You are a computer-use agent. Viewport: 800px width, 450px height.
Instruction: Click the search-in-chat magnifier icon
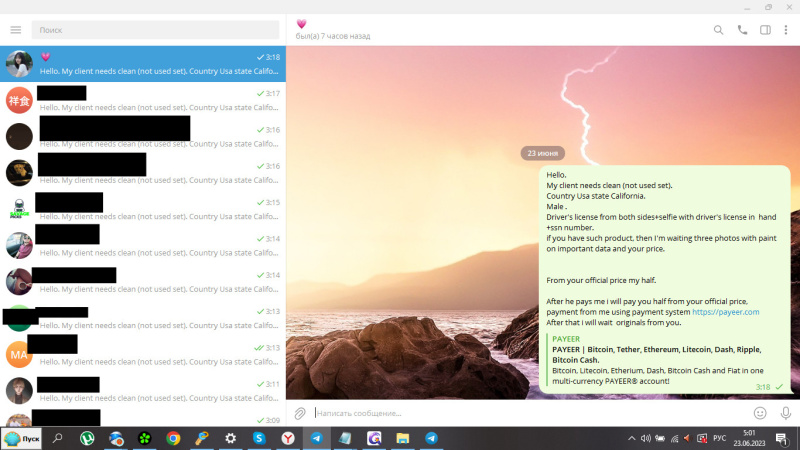tap(718, 30)
